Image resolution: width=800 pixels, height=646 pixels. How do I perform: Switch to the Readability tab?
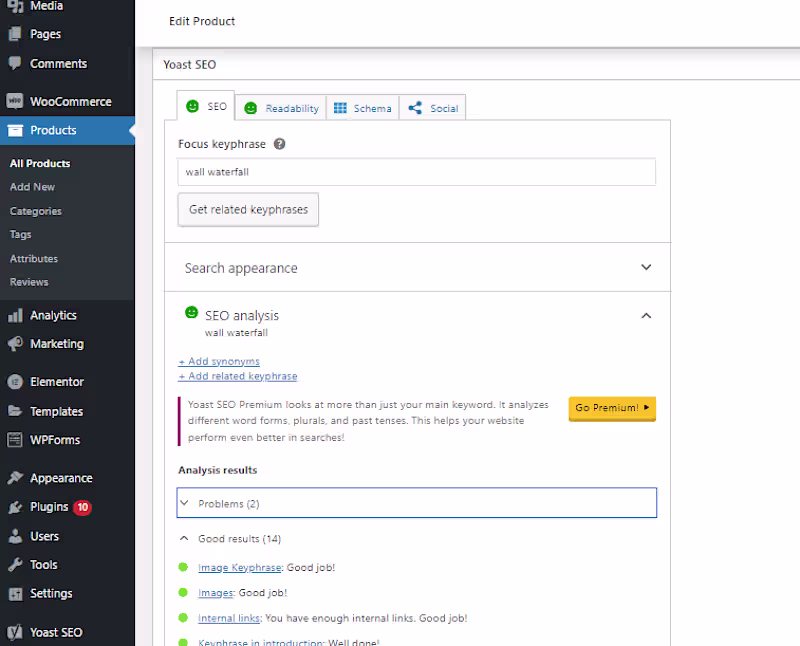[x=281, y=108]
